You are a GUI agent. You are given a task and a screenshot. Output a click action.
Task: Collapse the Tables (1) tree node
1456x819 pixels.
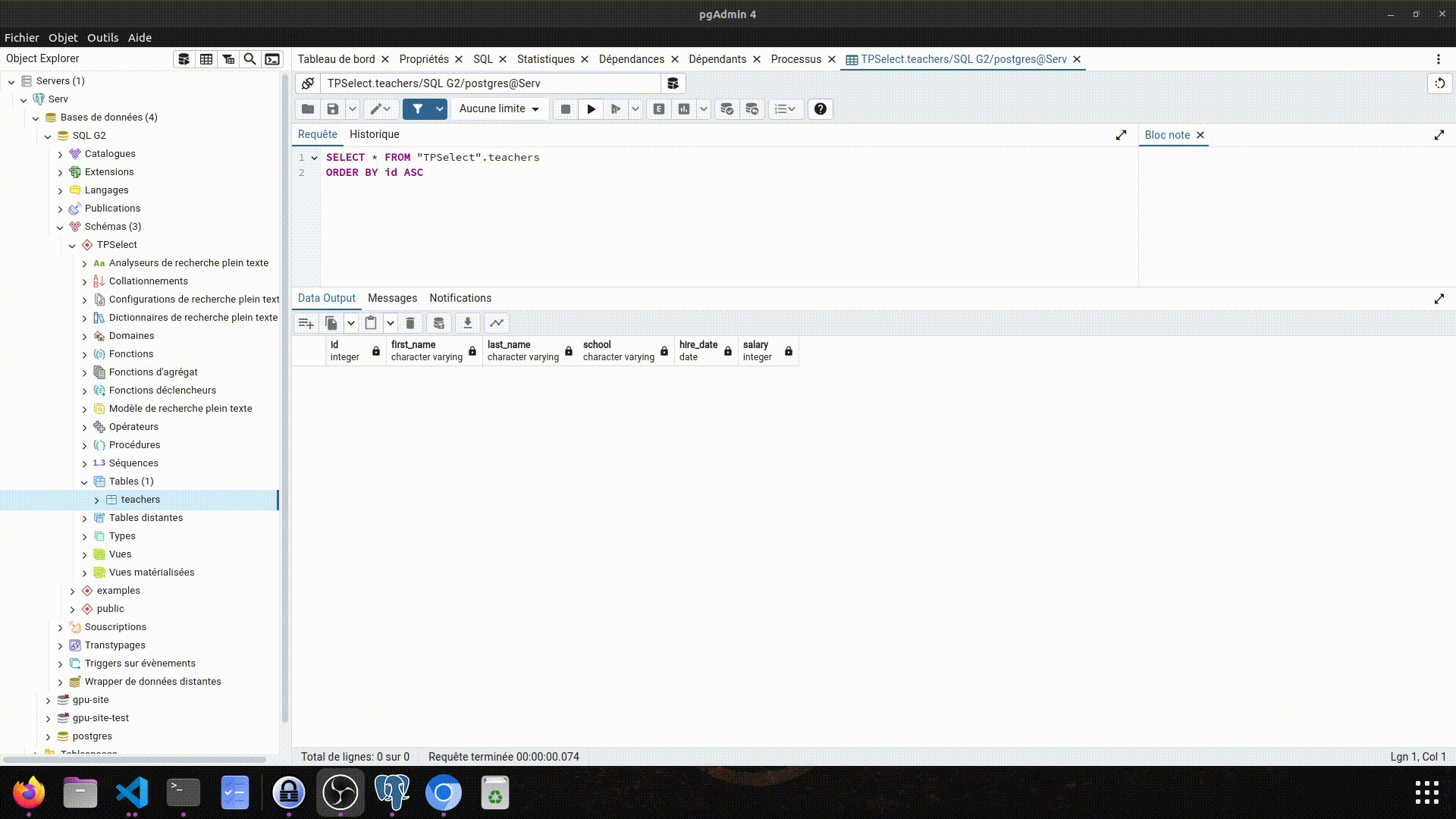click(x=84, y=482)
